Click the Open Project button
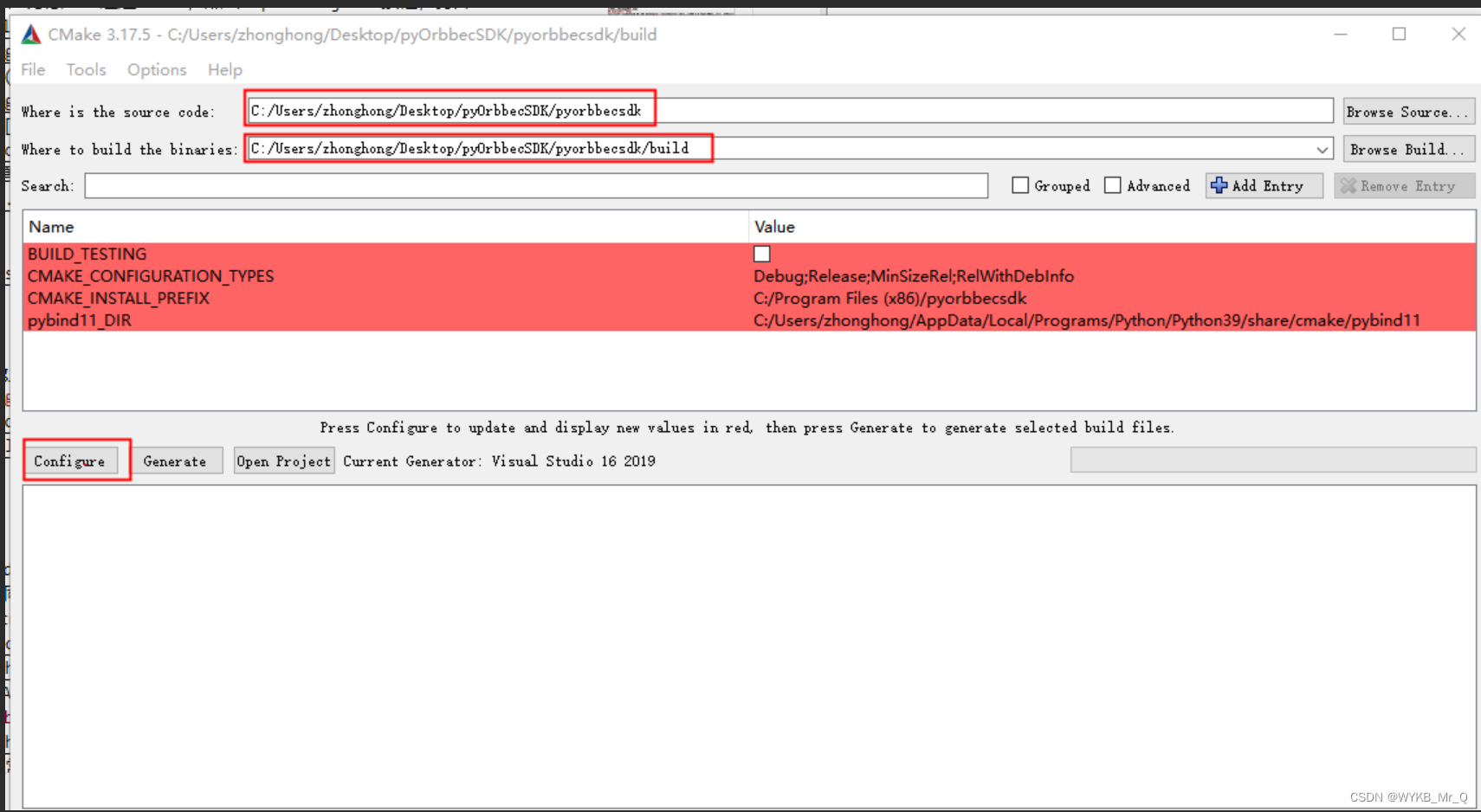The width and height of the screenshot is (1481, 812). (x=284, y=461)
